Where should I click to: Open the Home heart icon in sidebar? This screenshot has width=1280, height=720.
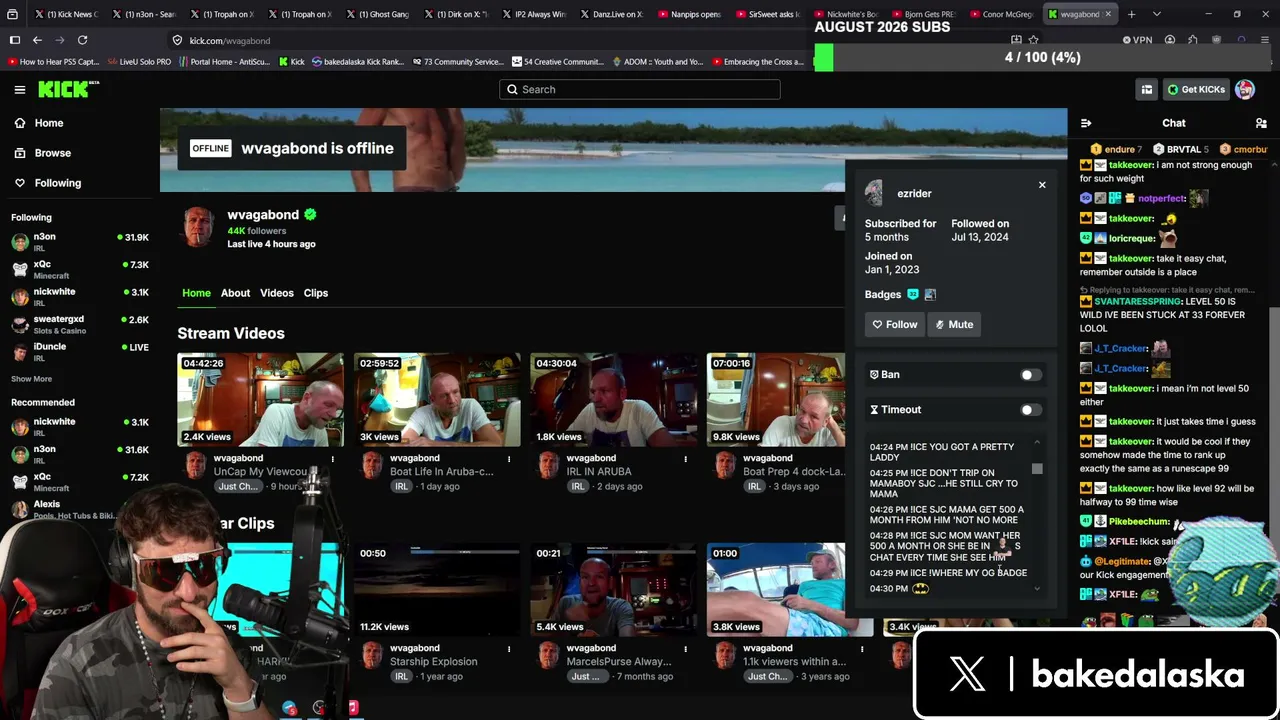pos(20,123)
